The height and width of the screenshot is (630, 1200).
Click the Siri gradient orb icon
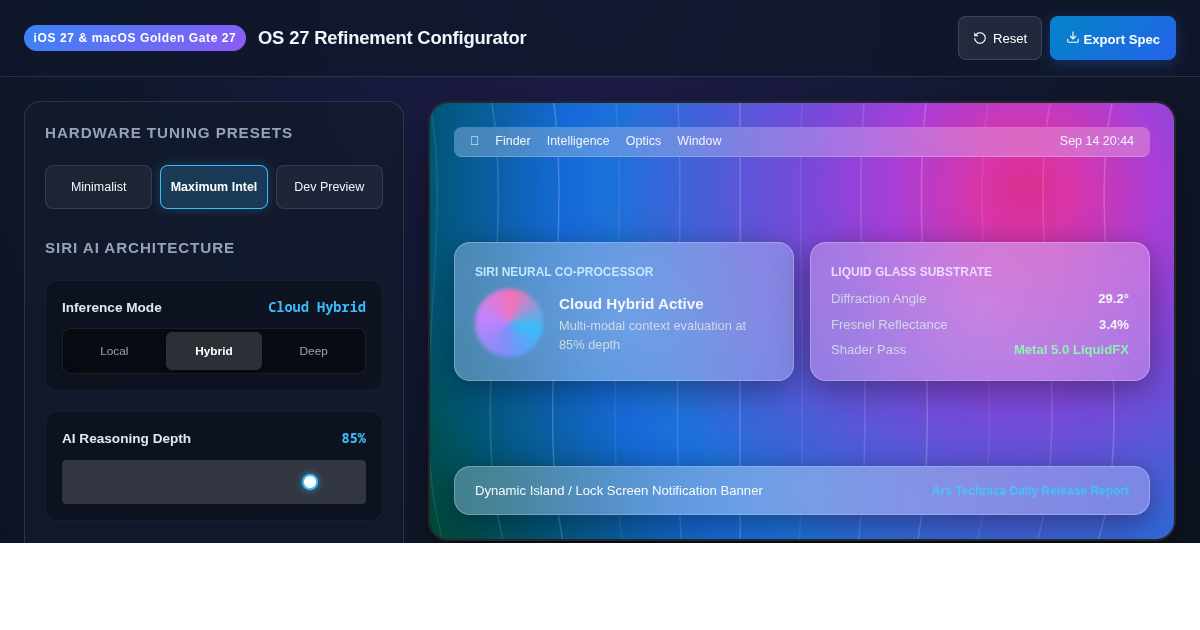[x=509, y=323]
